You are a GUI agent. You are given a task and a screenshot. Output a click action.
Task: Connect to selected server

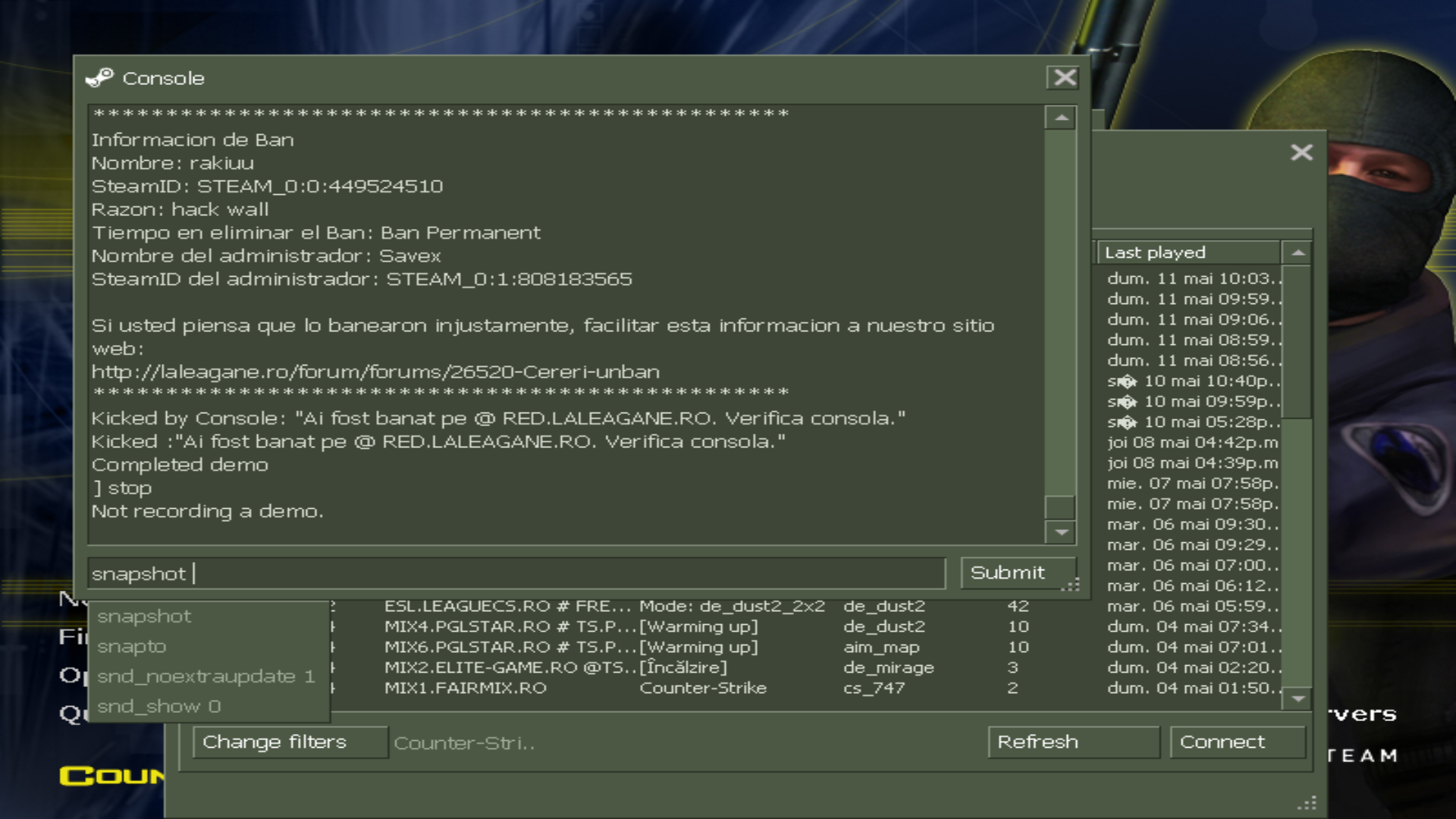click(1237, 742)
